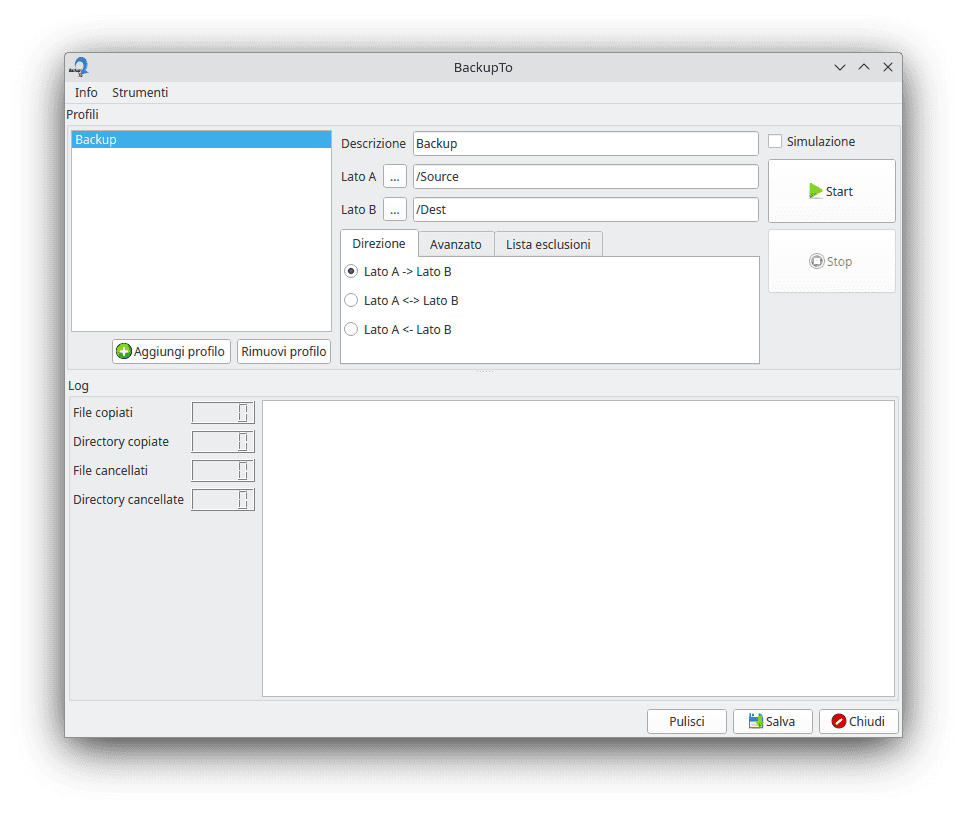This screenshot has width=967, height=814.
Task: Click the Lato A path field
Action: tap(585, 176)
